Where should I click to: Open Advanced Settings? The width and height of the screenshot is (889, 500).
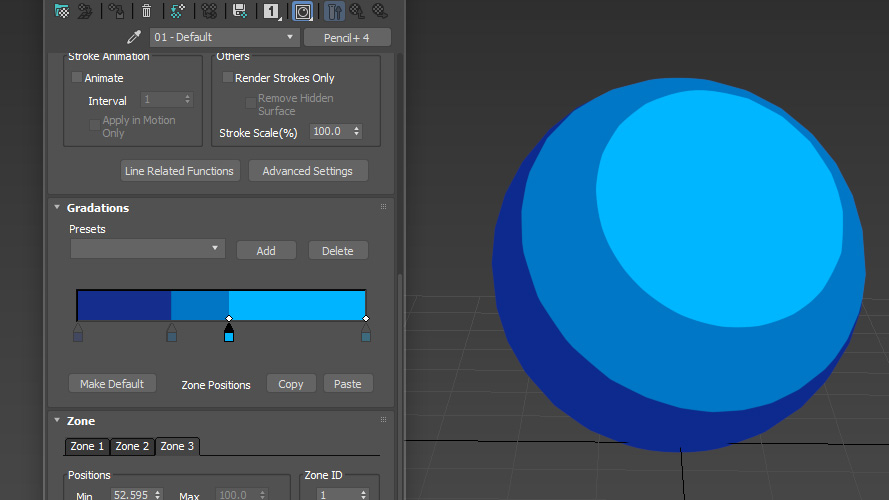tap(308, 171)
